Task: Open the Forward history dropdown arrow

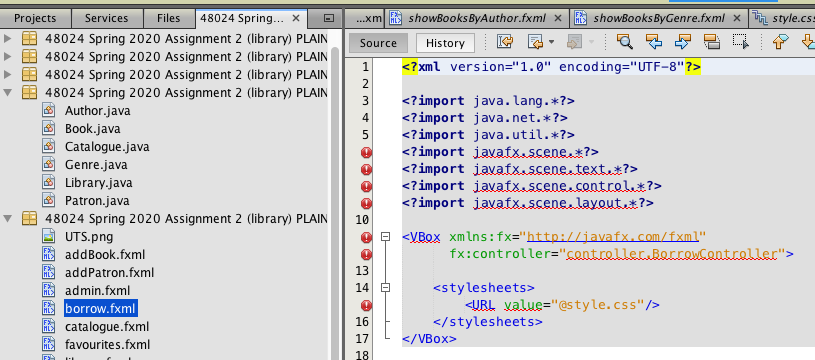Action: tap(591, 42)
